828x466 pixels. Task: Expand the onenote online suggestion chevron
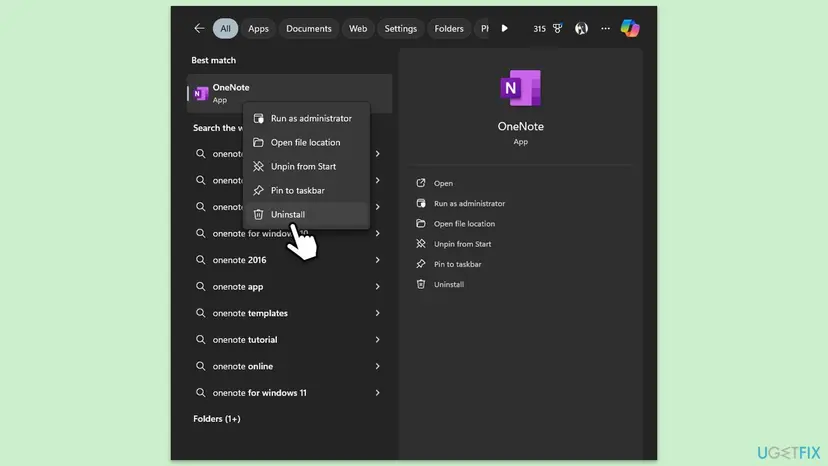click(x=378, y=366)
